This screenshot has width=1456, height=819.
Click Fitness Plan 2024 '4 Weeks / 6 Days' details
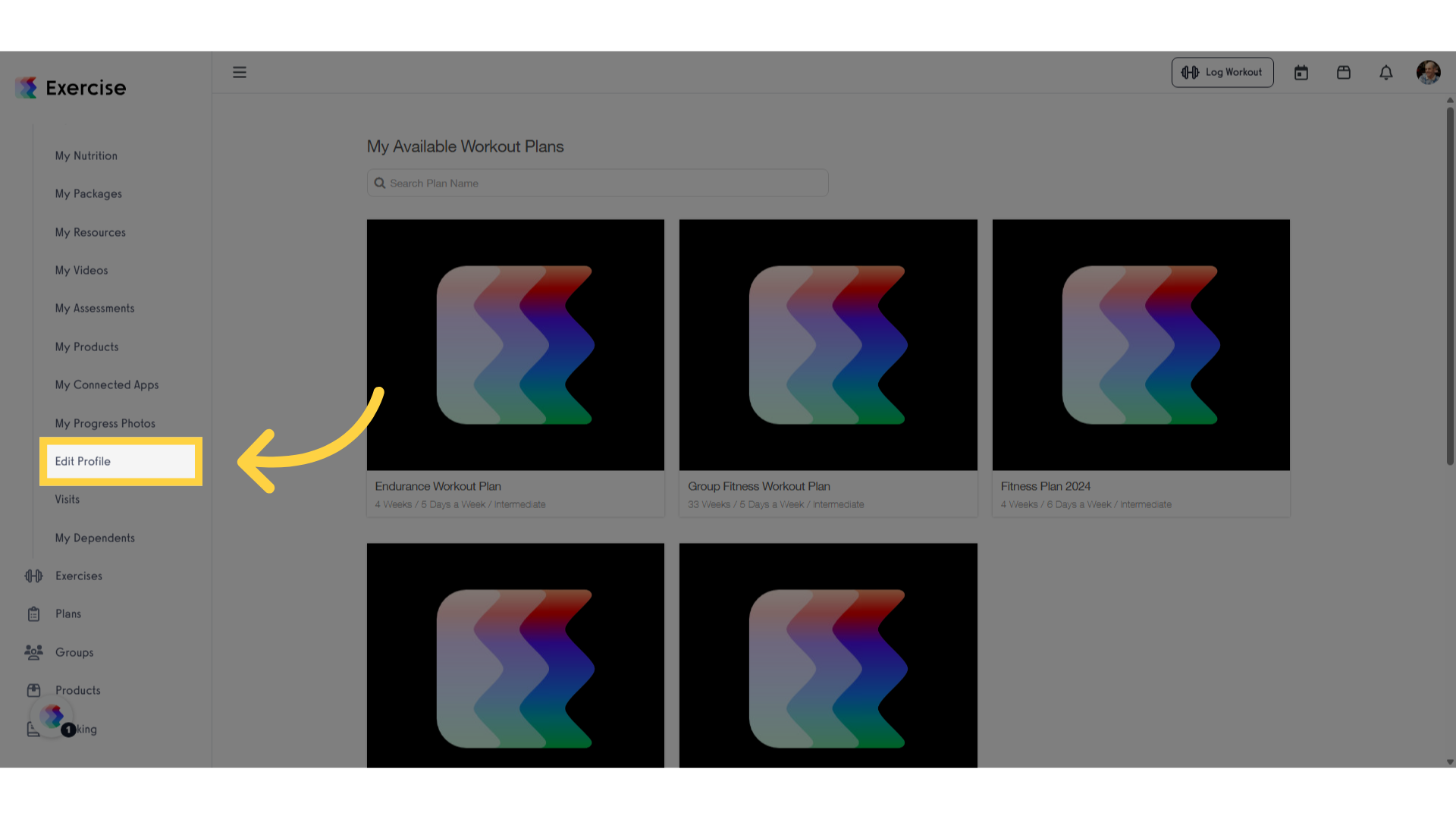1086,505
